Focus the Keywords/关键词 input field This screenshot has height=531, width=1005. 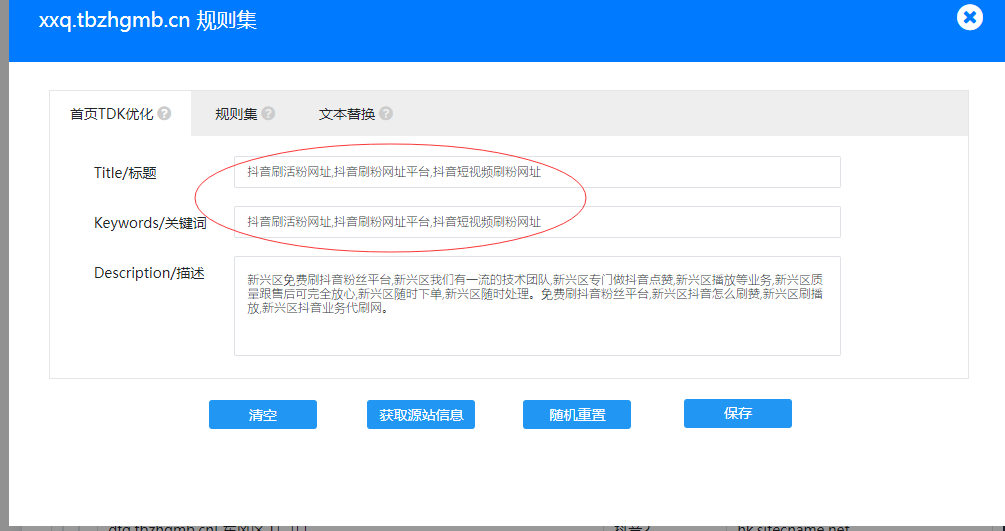tap(537, 222)
